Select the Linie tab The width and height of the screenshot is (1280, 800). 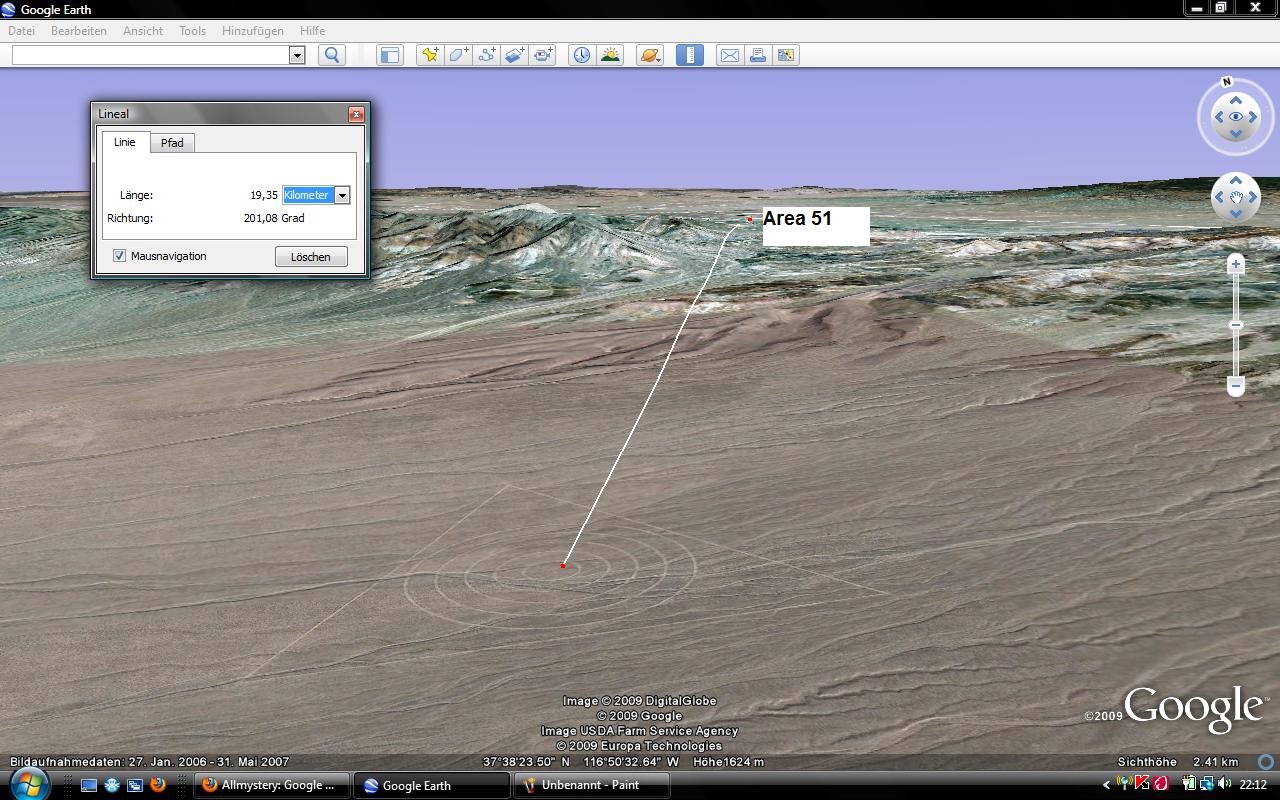pos(125,142)
